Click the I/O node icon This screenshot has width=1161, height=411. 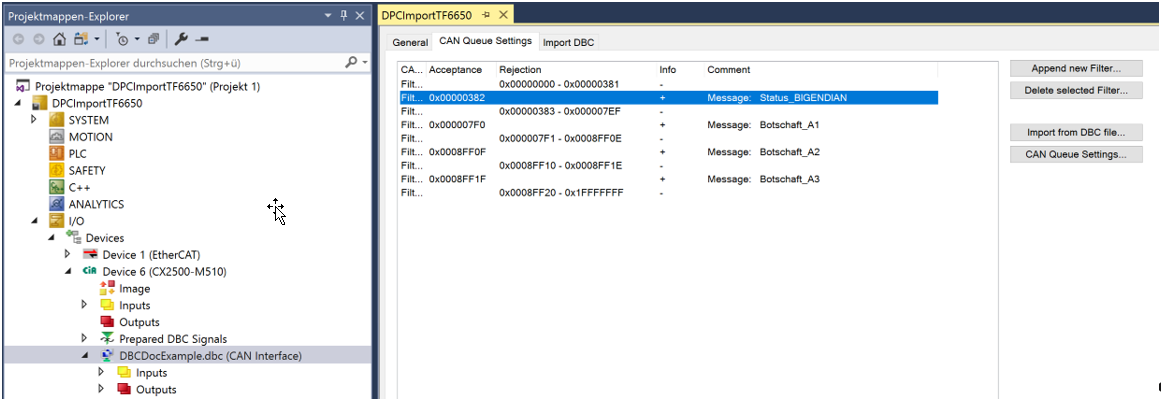pyautogui.click(x=56, y=221)
